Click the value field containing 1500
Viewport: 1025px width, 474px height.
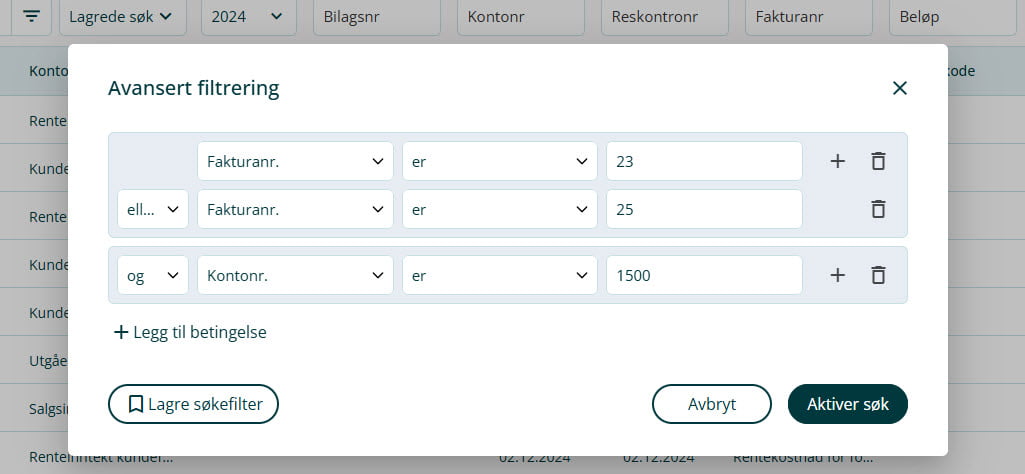click(704, 275)
